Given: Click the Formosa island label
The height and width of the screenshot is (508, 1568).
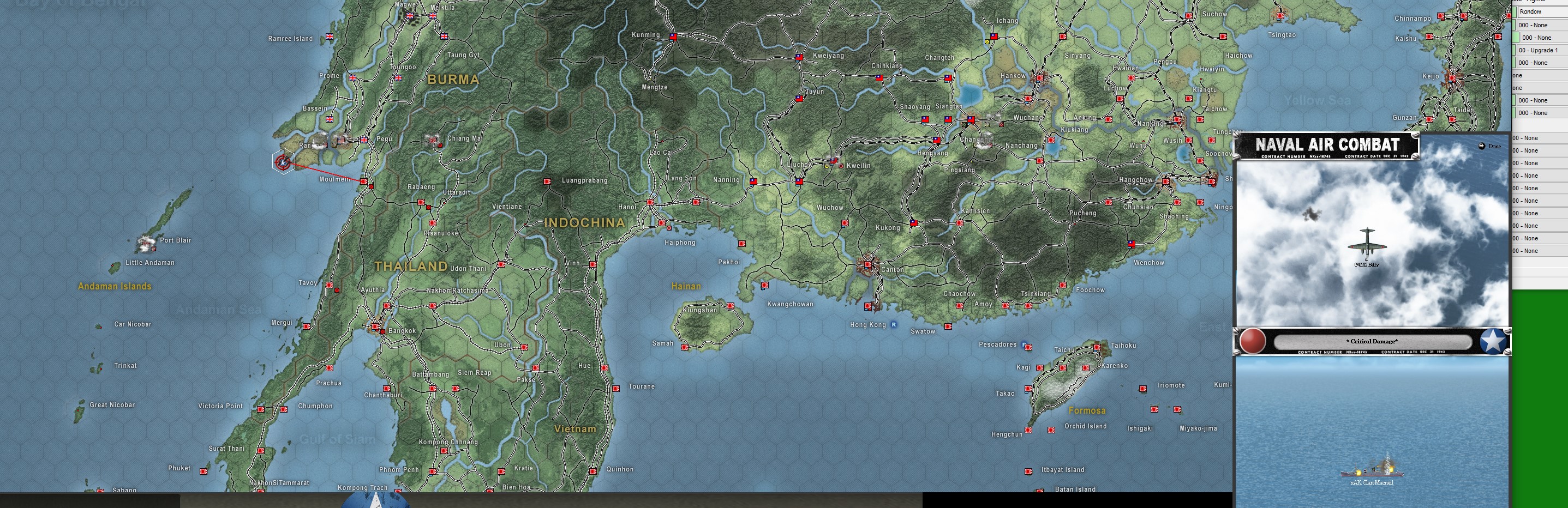Looking at the screenshot, I should [1086, 410].
